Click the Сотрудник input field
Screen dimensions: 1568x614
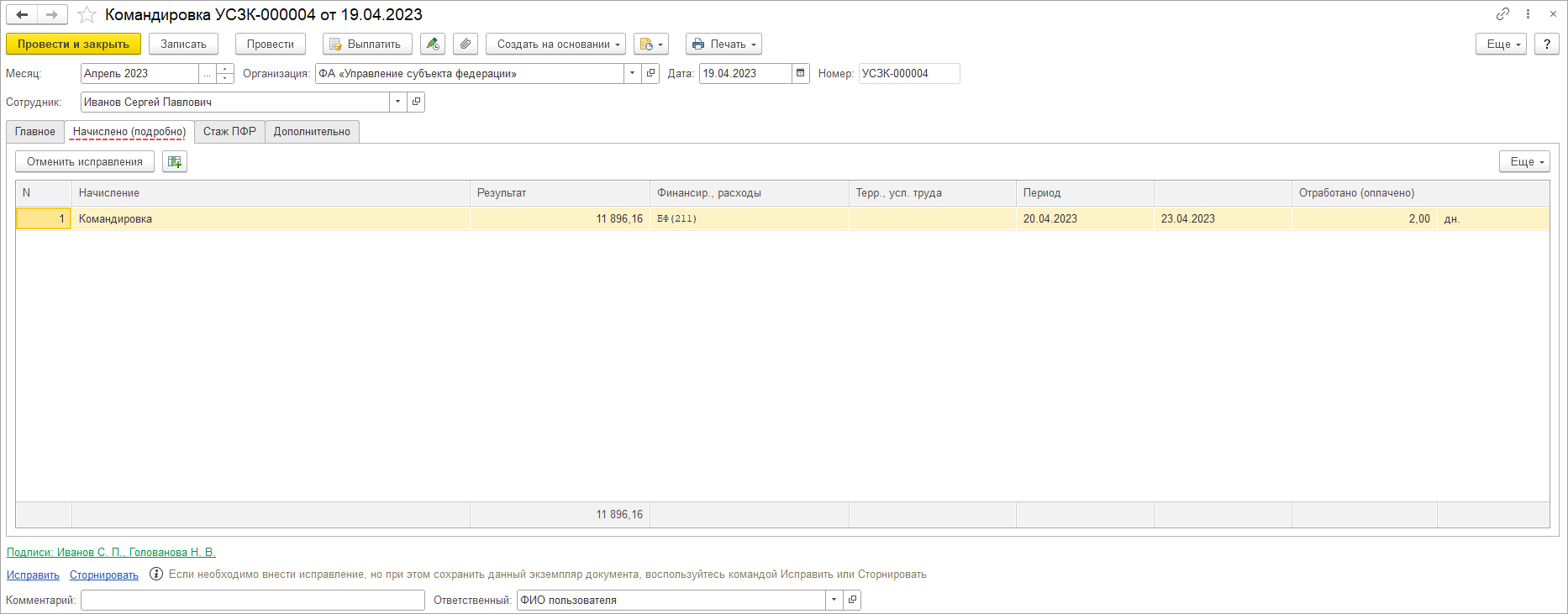235,102
